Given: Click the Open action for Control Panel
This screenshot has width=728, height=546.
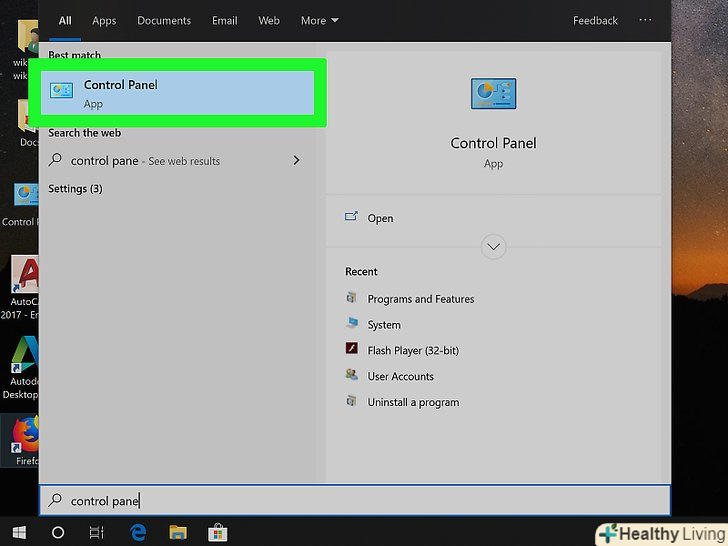Looking at the screenshot, I should [380, 218].
